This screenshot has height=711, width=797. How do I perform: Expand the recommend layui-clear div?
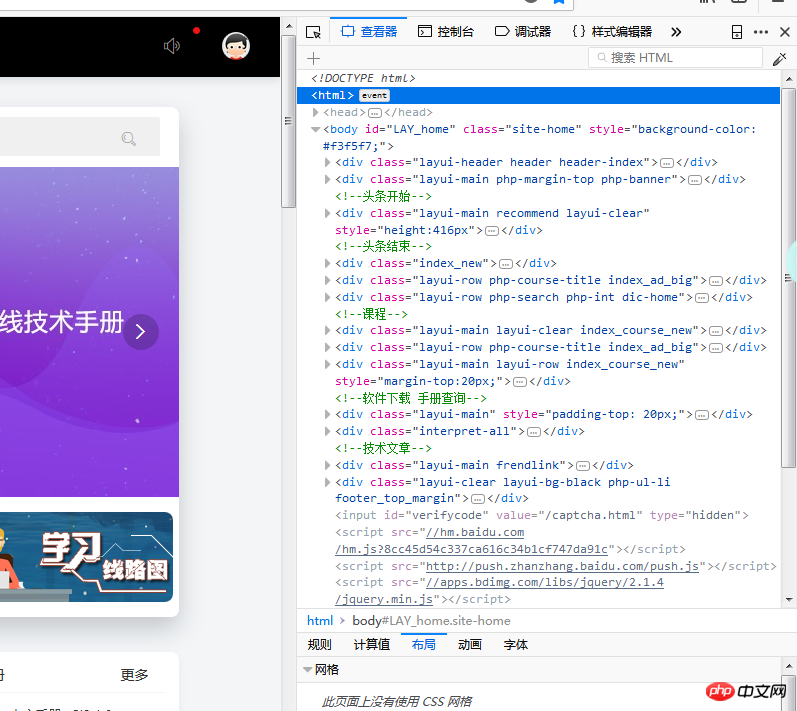tap(328, 213)
